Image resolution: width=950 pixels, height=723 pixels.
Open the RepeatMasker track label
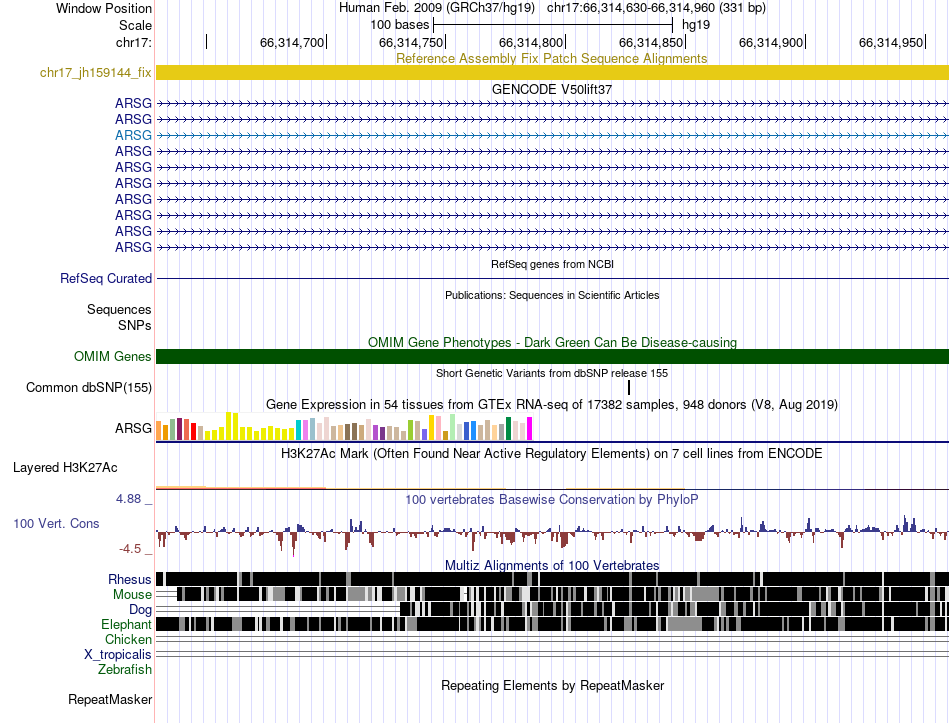point(110,699)
